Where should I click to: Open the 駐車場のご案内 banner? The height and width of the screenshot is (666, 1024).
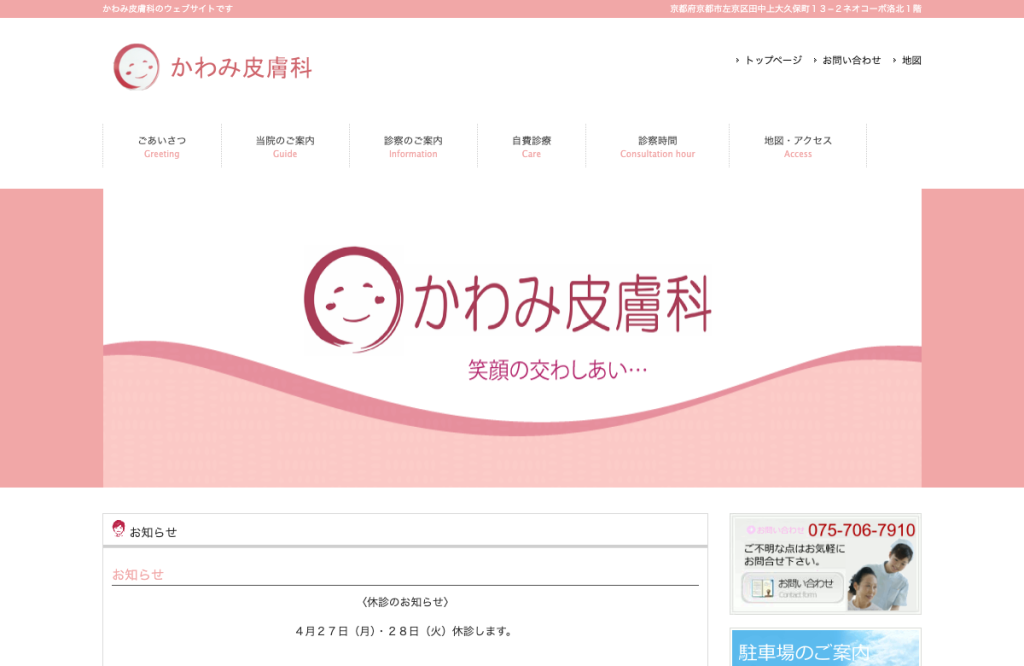coord(825,648)
